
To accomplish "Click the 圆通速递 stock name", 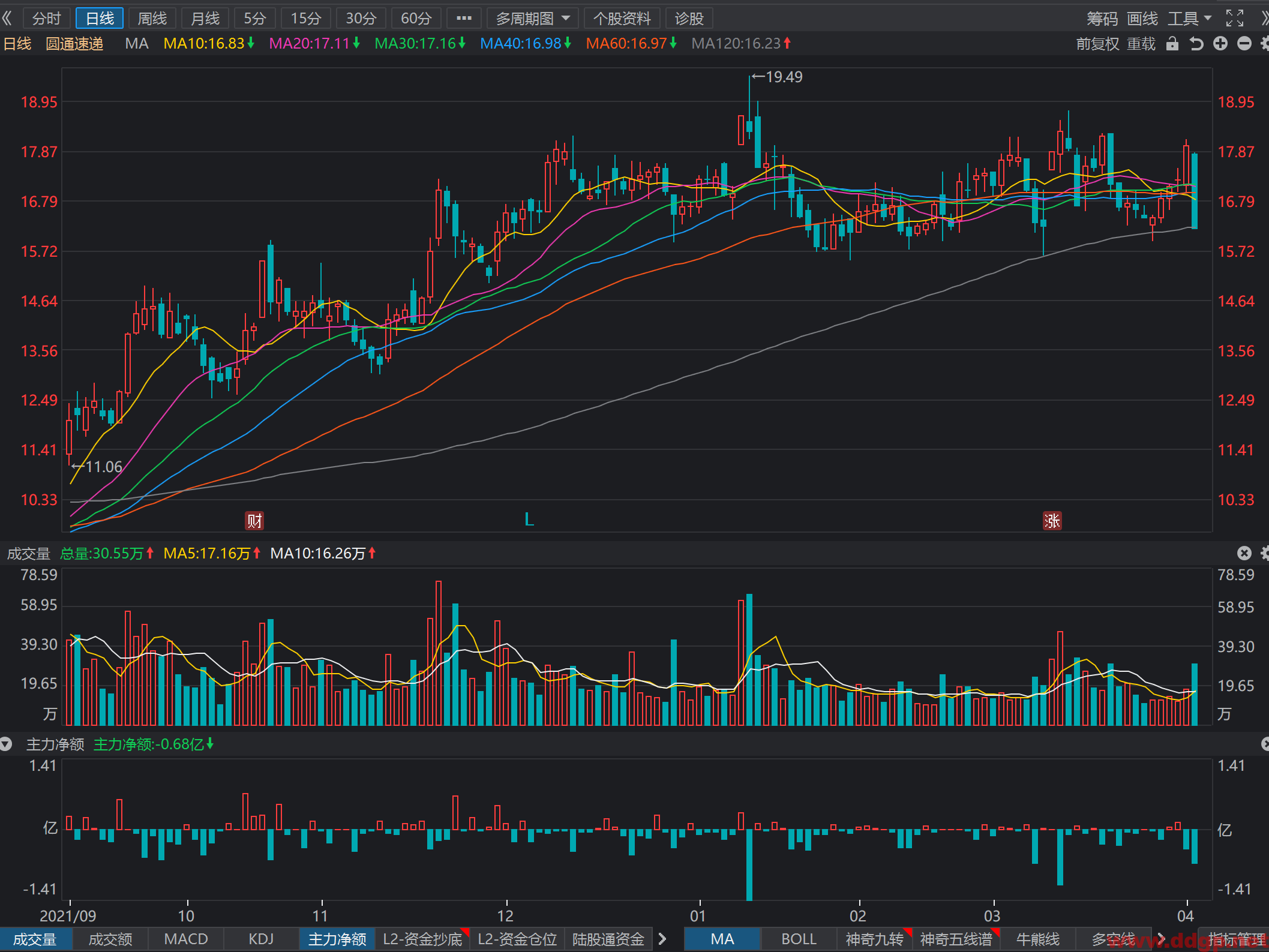I will click(x=74, y=44).
